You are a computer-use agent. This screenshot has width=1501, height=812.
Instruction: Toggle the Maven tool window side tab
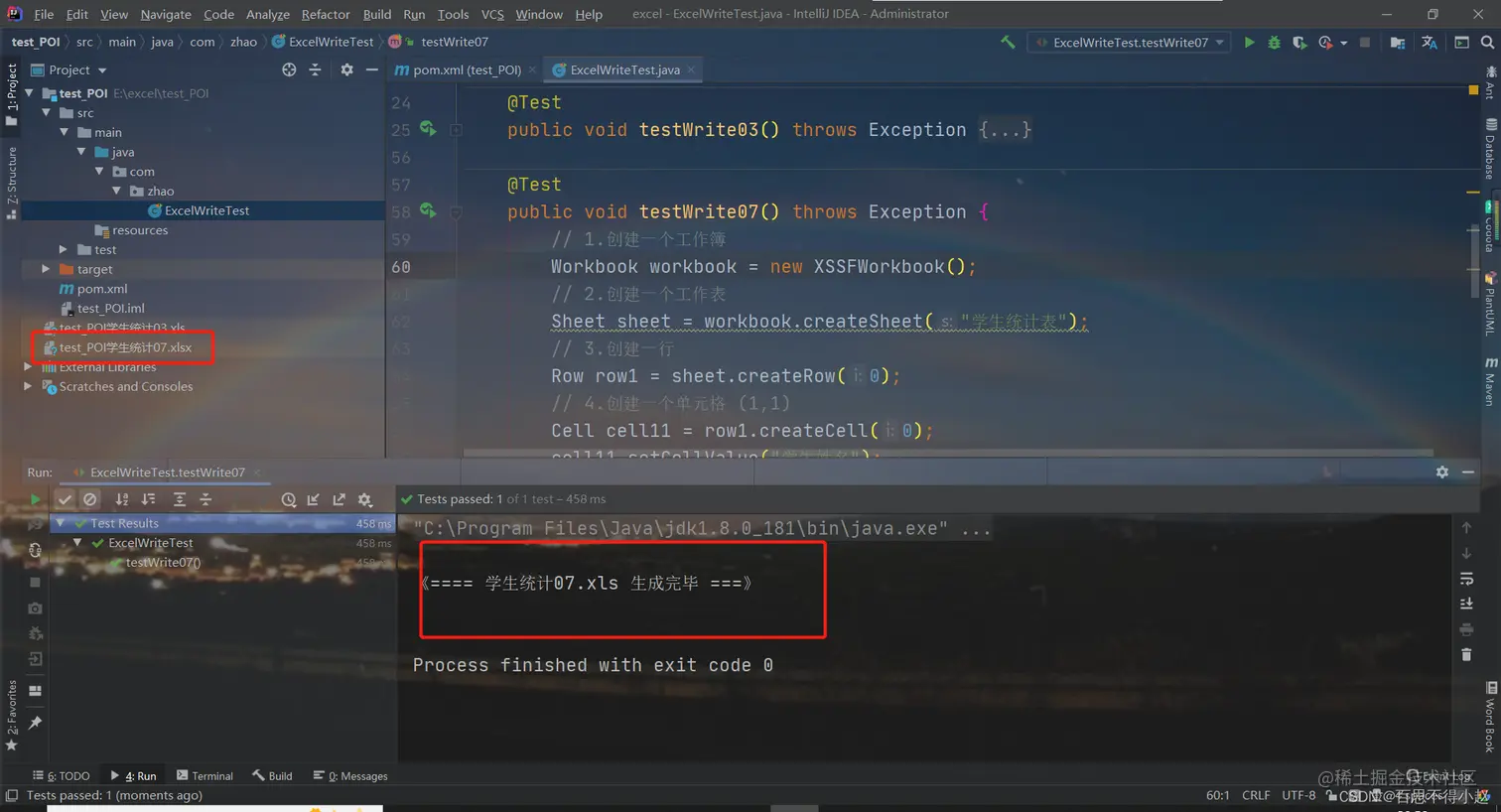point(1490,381)
